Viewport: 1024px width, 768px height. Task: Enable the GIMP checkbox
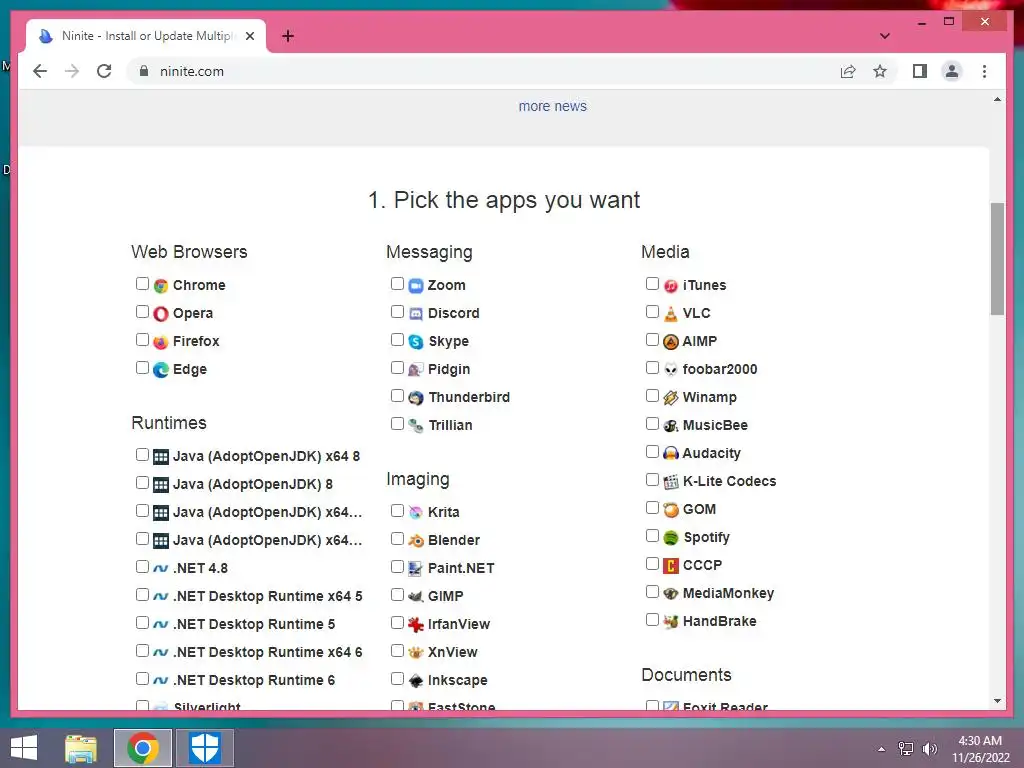[x=397, y=594]
